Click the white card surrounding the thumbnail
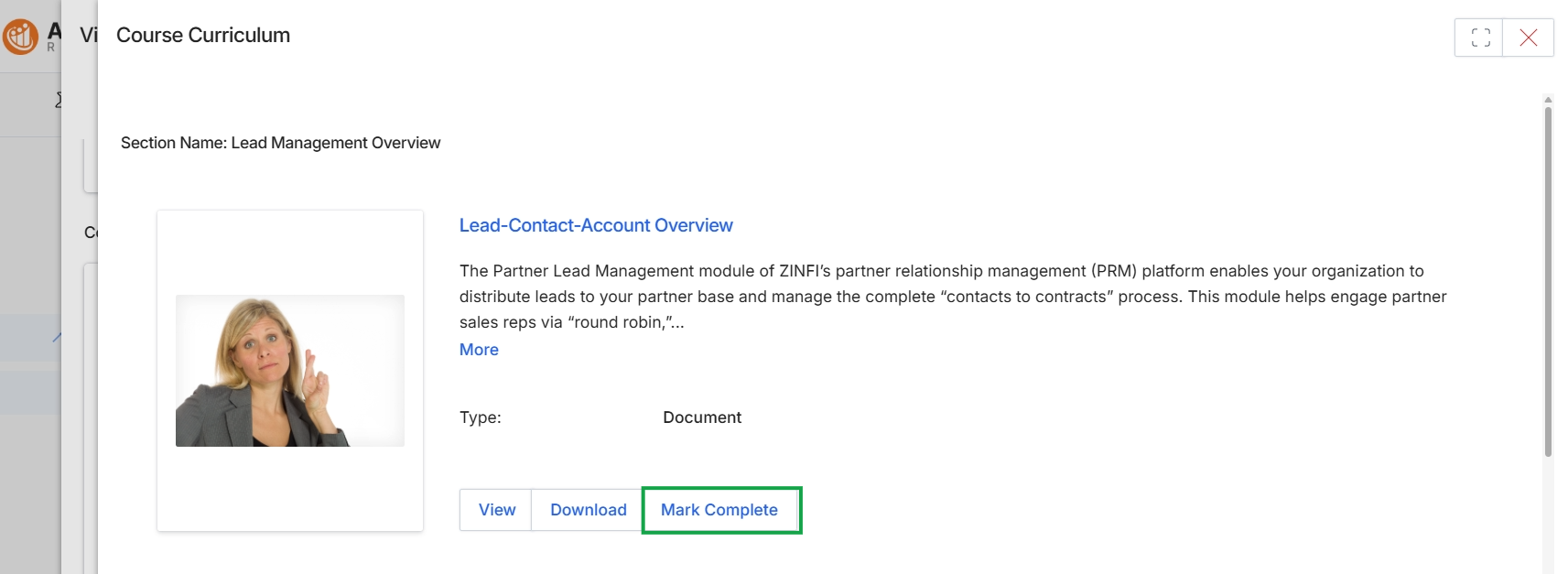This screenshot has width=1568, height=574. [x=290, y=371]
